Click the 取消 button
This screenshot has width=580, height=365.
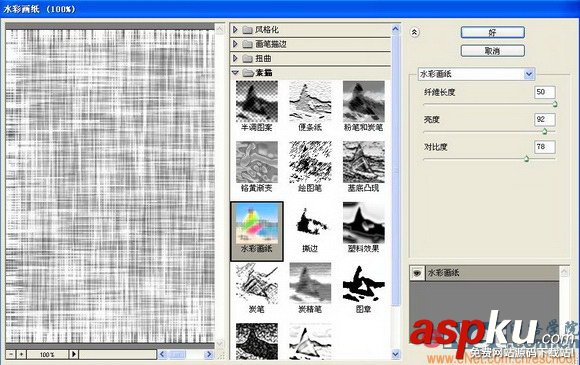click(492, 51)
